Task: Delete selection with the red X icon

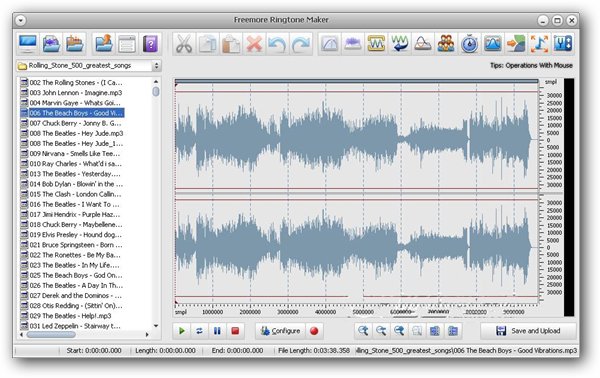Action: click(x=254, y=44)
